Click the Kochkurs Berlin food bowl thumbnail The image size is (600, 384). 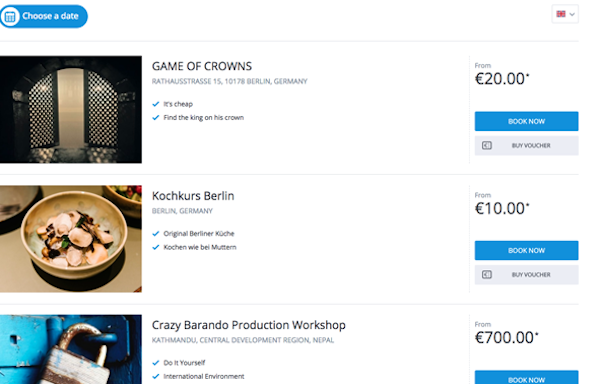tap(71, 239)
